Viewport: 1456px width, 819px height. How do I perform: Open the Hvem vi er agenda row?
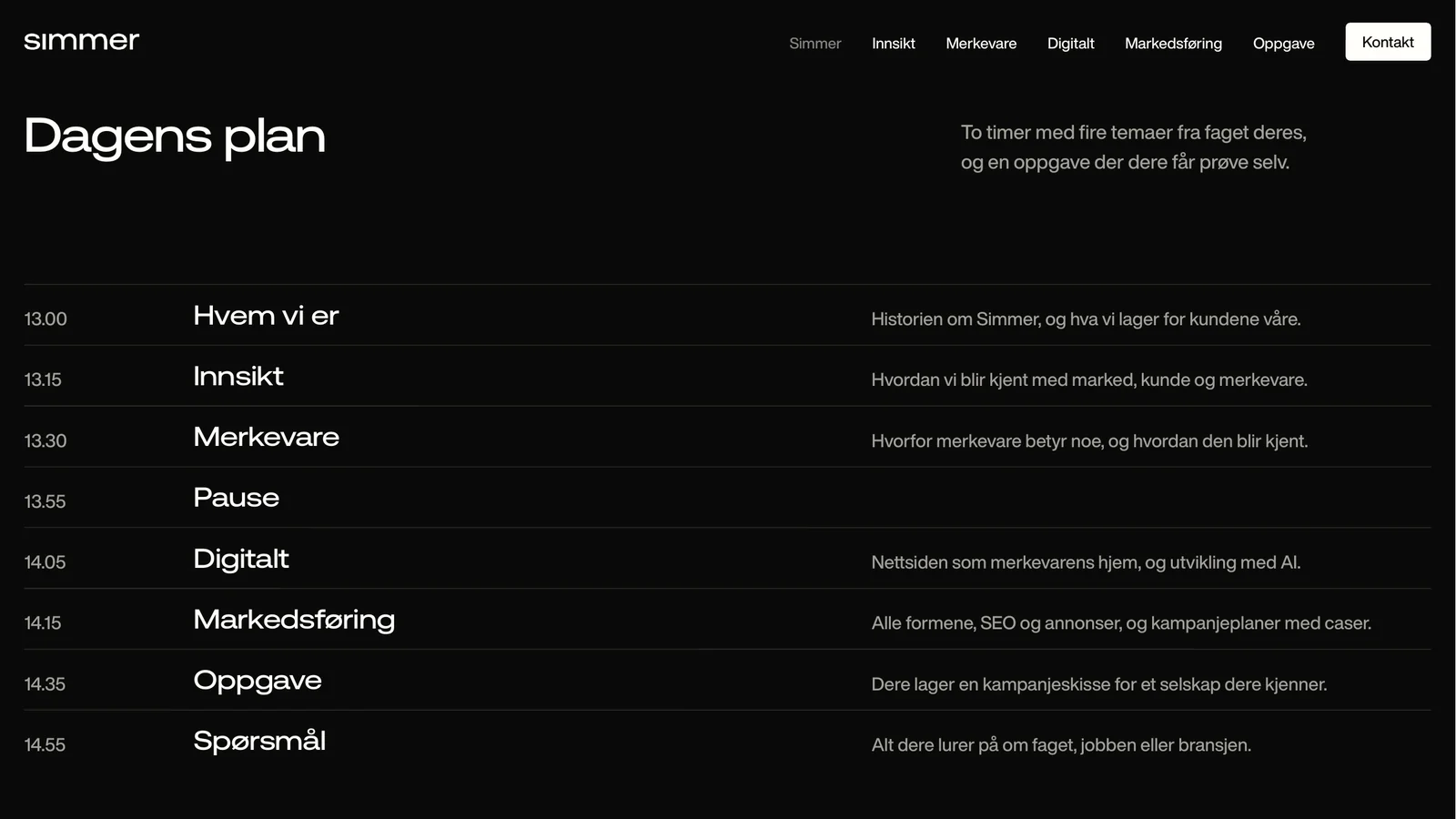pos(727,316)
